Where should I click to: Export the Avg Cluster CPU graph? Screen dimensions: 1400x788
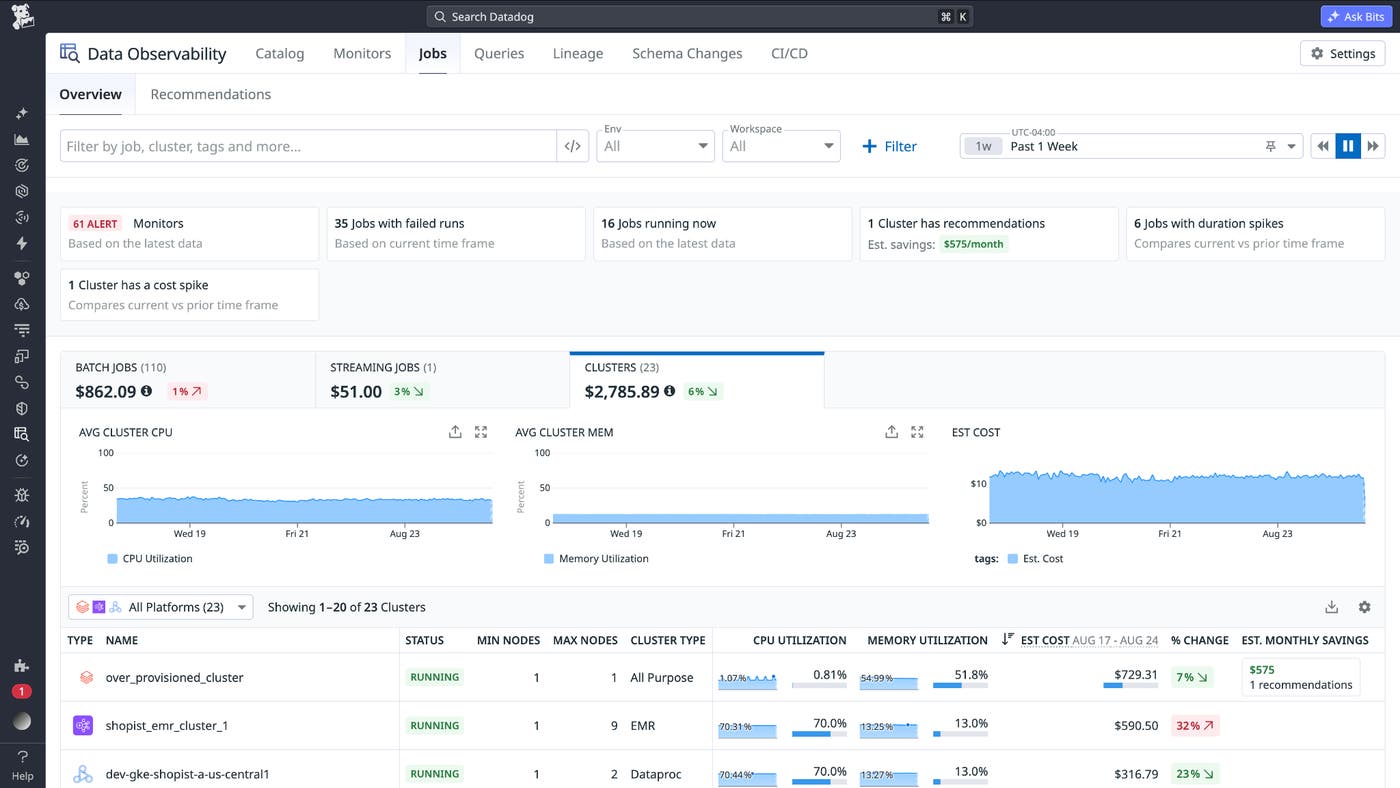pyautogui.click(x=455, y=432)
